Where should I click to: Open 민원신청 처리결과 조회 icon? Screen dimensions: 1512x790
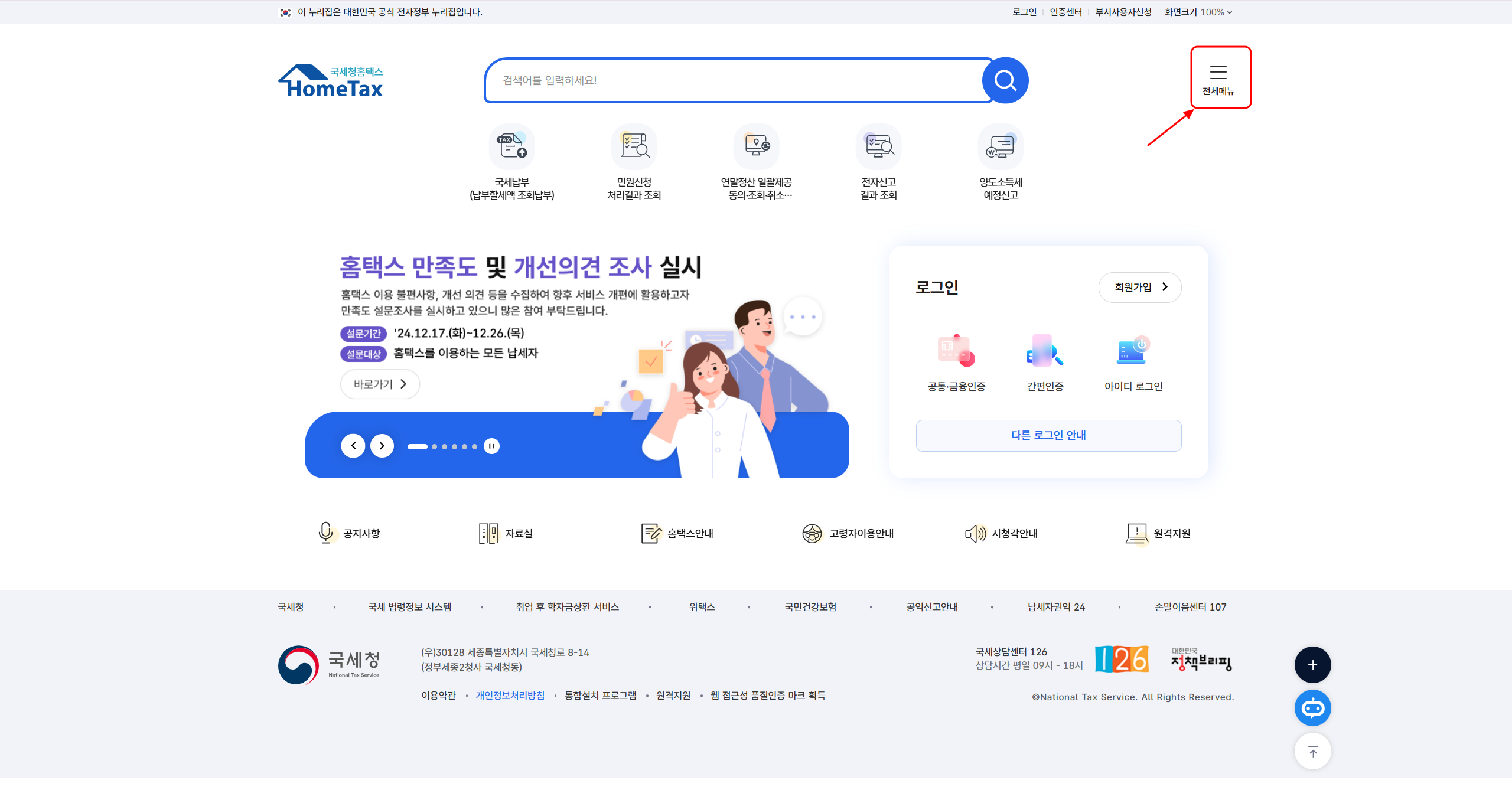pyautogui.click(x=634, y=146)
